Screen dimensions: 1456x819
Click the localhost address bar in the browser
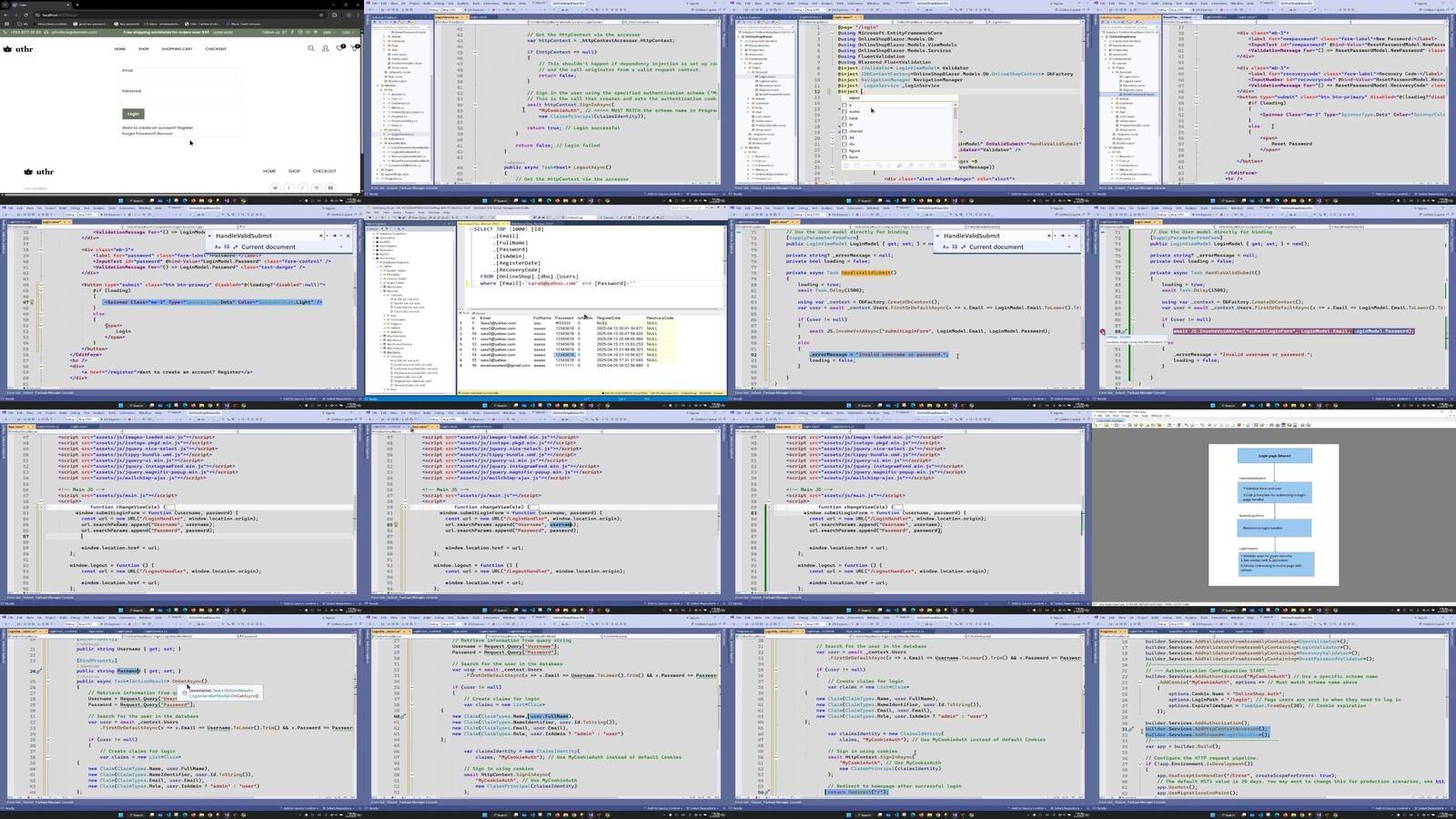(177, 15)
